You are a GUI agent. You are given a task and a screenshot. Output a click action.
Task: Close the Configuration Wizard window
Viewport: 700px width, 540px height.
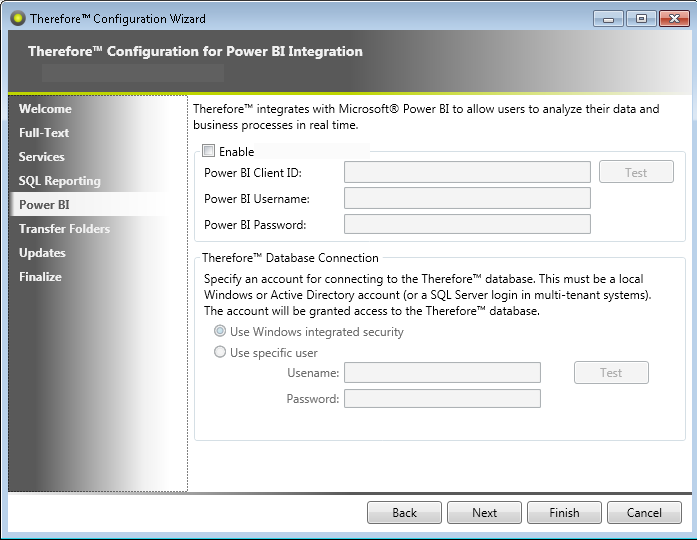pos(674,19)
